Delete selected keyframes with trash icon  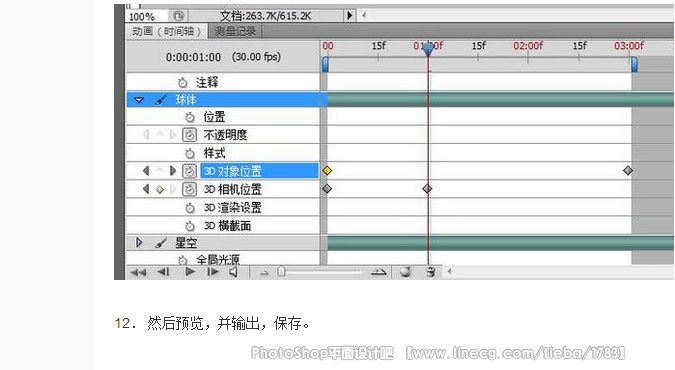(x=430, y=272)
